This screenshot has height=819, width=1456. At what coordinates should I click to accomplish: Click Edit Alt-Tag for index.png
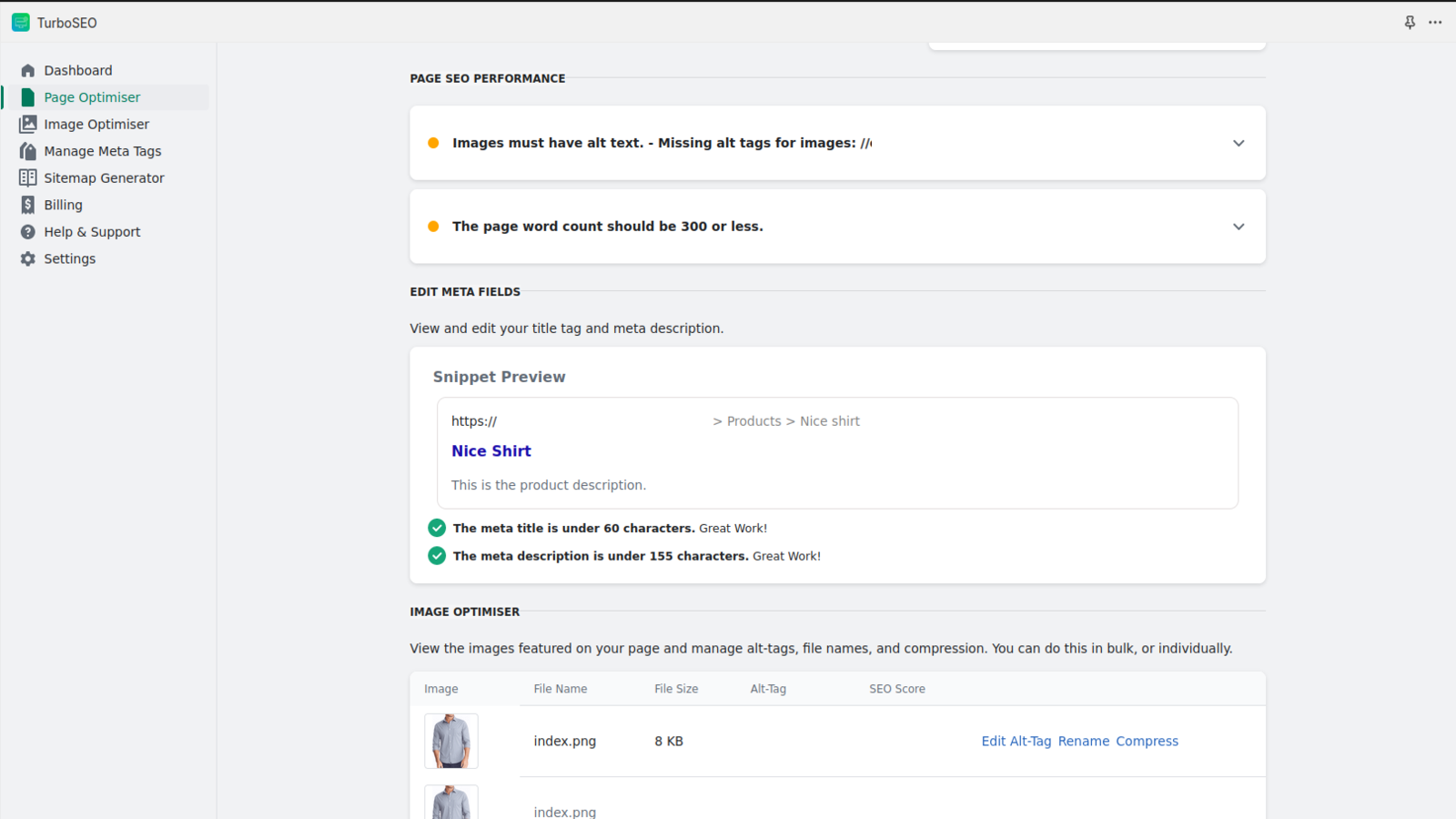point(1016,742)
